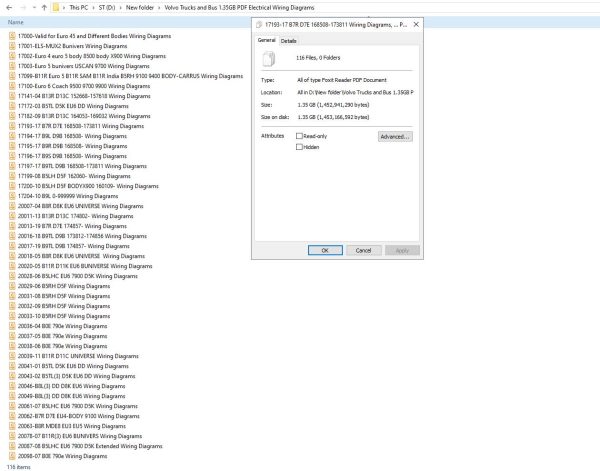This screenshot has height=471, width=600.
Task: Select file 20046-B8L(3) DD D8K EU6
Action: point(72,386)
